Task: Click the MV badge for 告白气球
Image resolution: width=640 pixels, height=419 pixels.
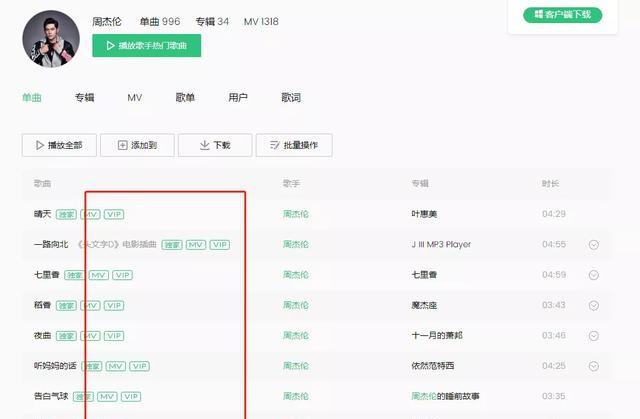Action: pos(107,397)
